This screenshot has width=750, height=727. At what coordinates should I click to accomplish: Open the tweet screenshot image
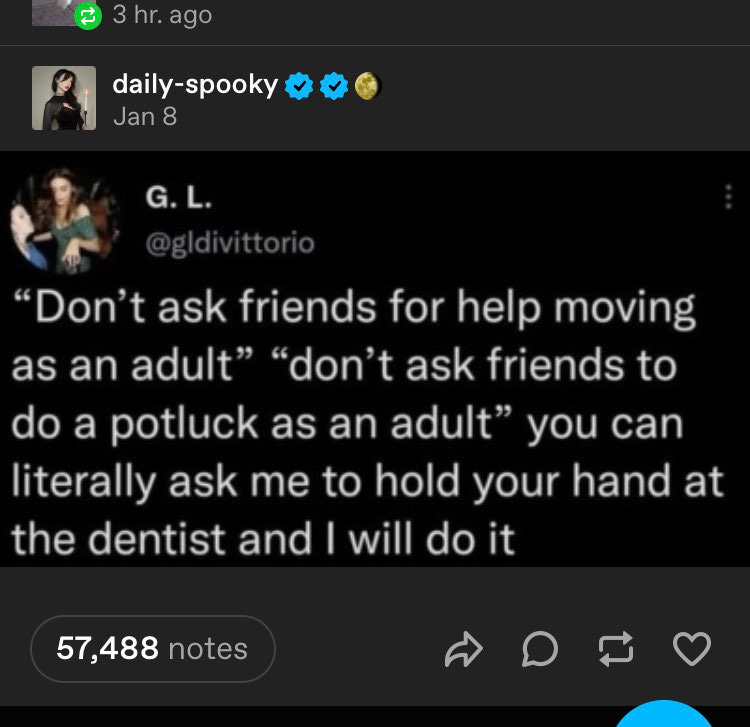coord(375,359)
